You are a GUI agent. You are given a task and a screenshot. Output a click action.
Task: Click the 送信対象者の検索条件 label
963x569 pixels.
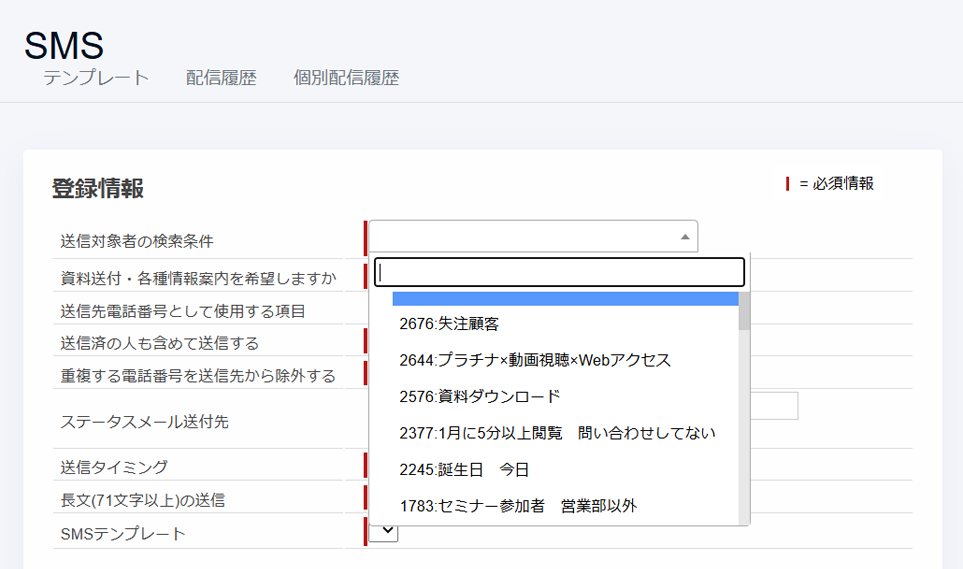click(136, 241)
